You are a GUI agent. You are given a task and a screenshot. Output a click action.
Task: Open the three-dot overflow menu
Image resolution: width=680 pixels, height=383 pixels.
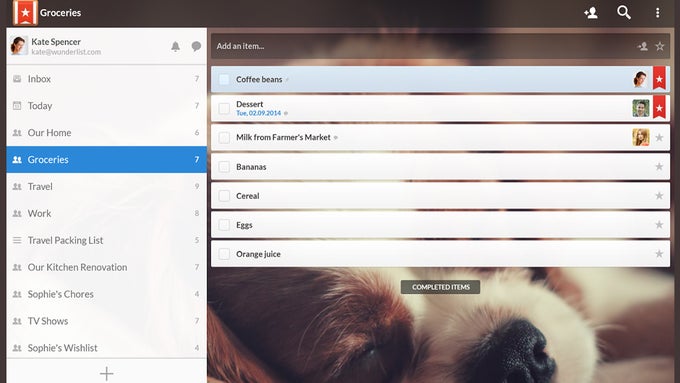(x=657, y=13)
